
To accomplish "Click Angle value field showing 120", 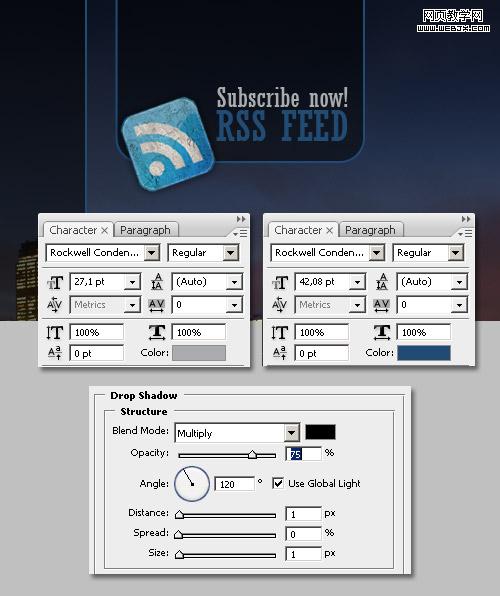I will click(x=234, y=484).
